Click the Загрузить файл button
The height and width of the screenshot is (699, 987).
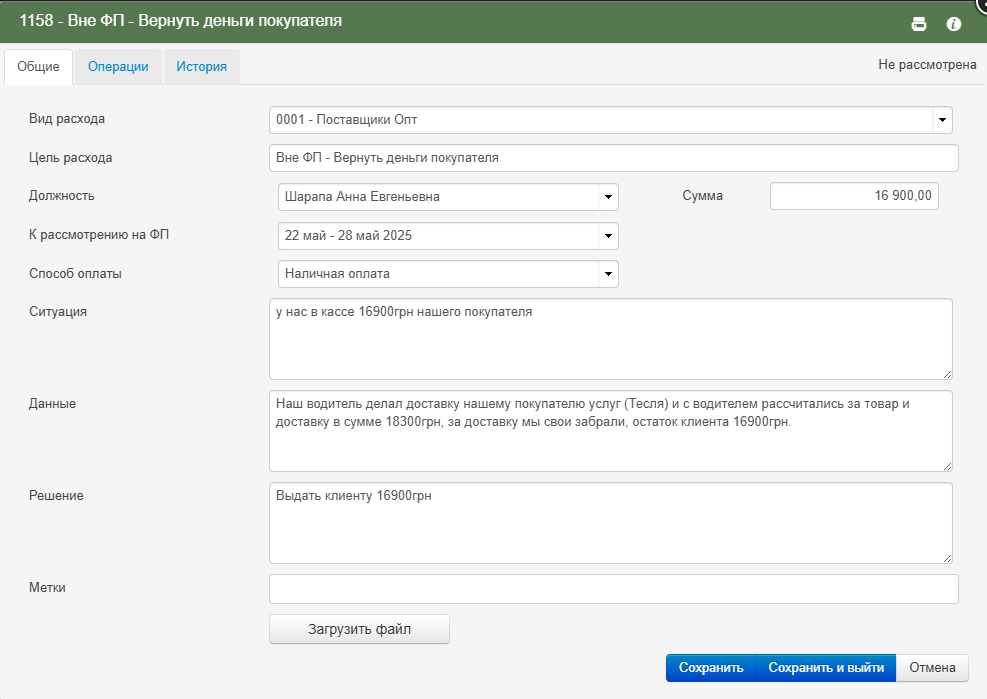(x=359, y=629)
